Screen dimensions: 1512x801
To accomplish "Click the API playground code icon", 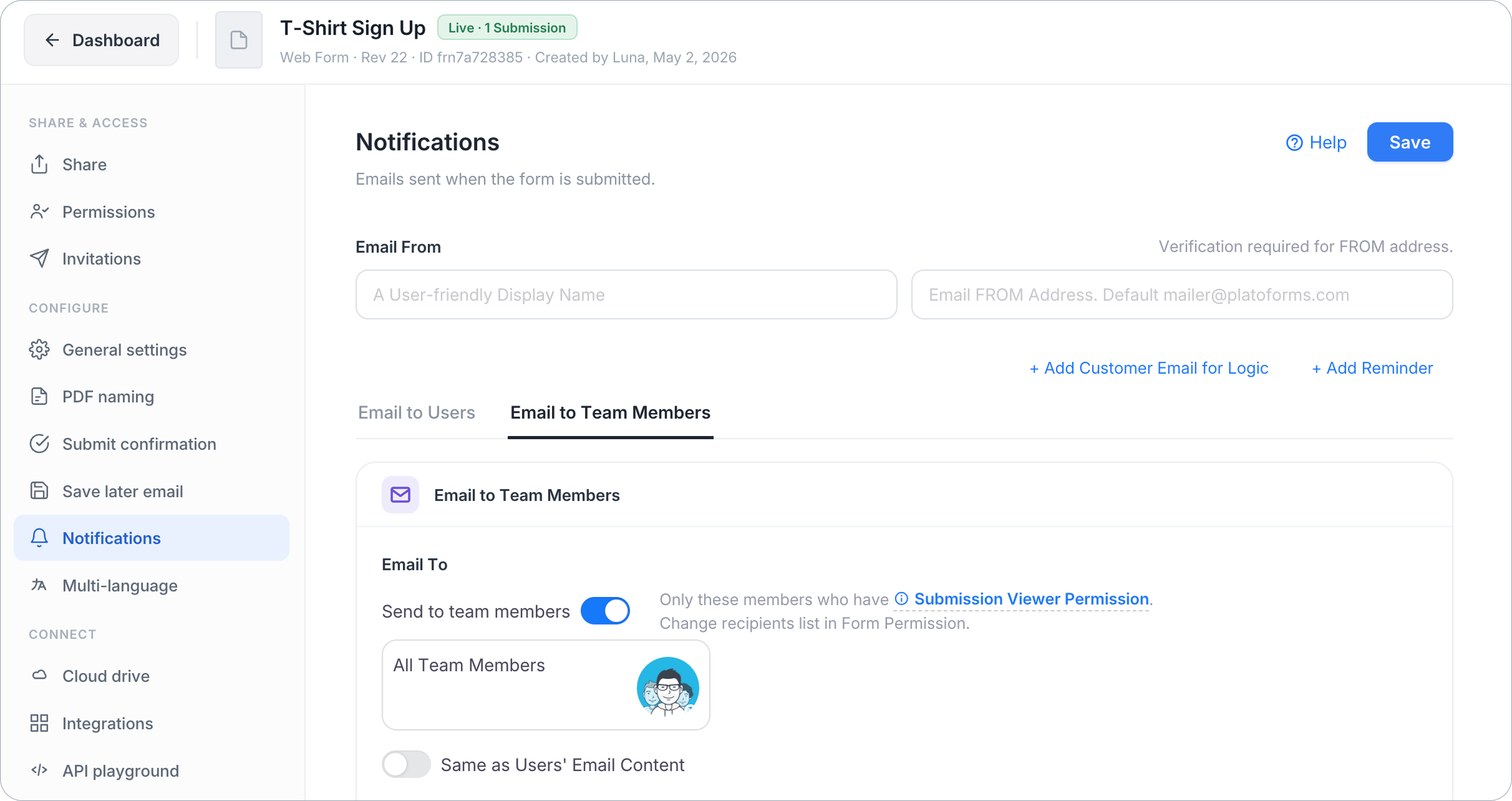I will pos(39,770).
